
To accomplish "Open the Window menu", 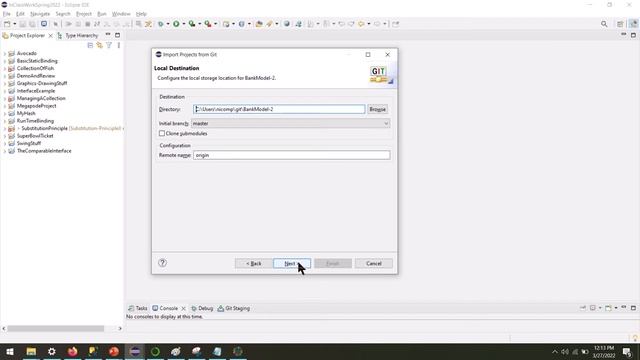I will click(121, 14).
